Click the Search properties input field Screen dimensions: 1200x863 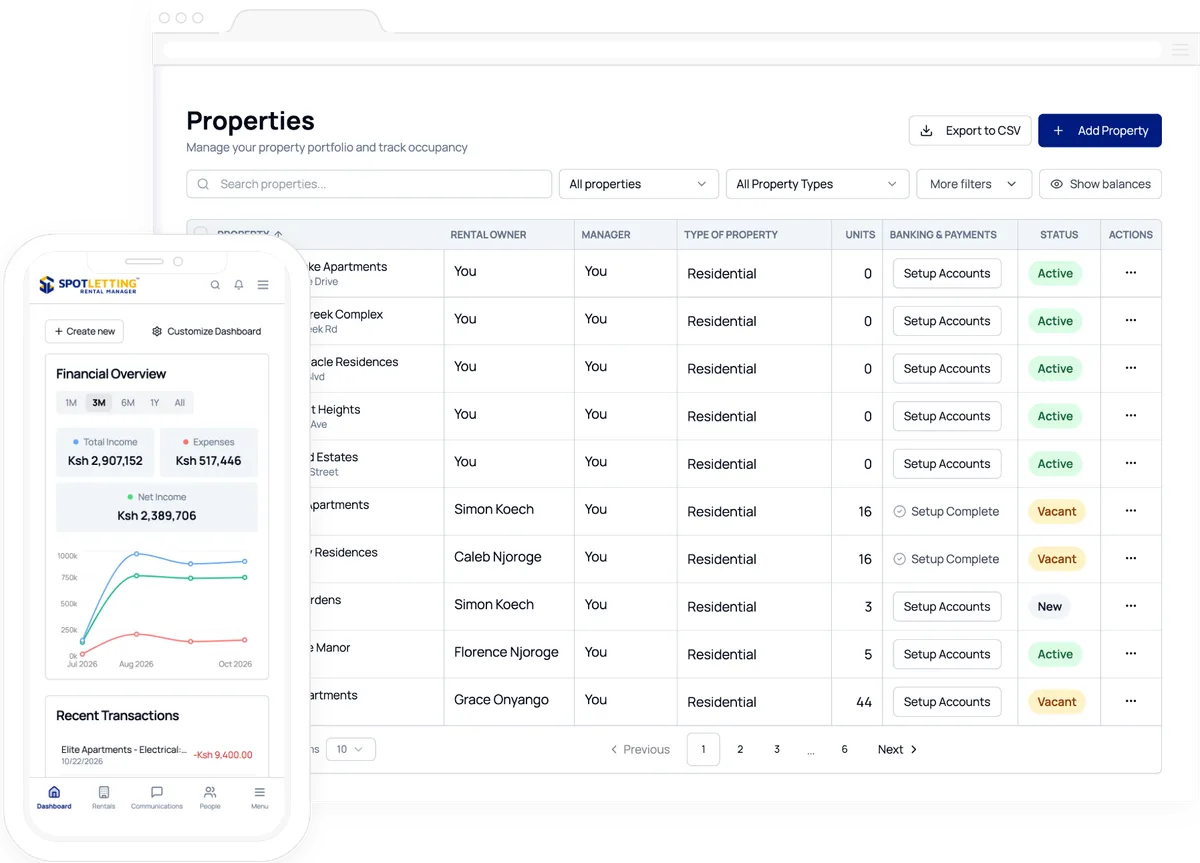click(369, 184)
